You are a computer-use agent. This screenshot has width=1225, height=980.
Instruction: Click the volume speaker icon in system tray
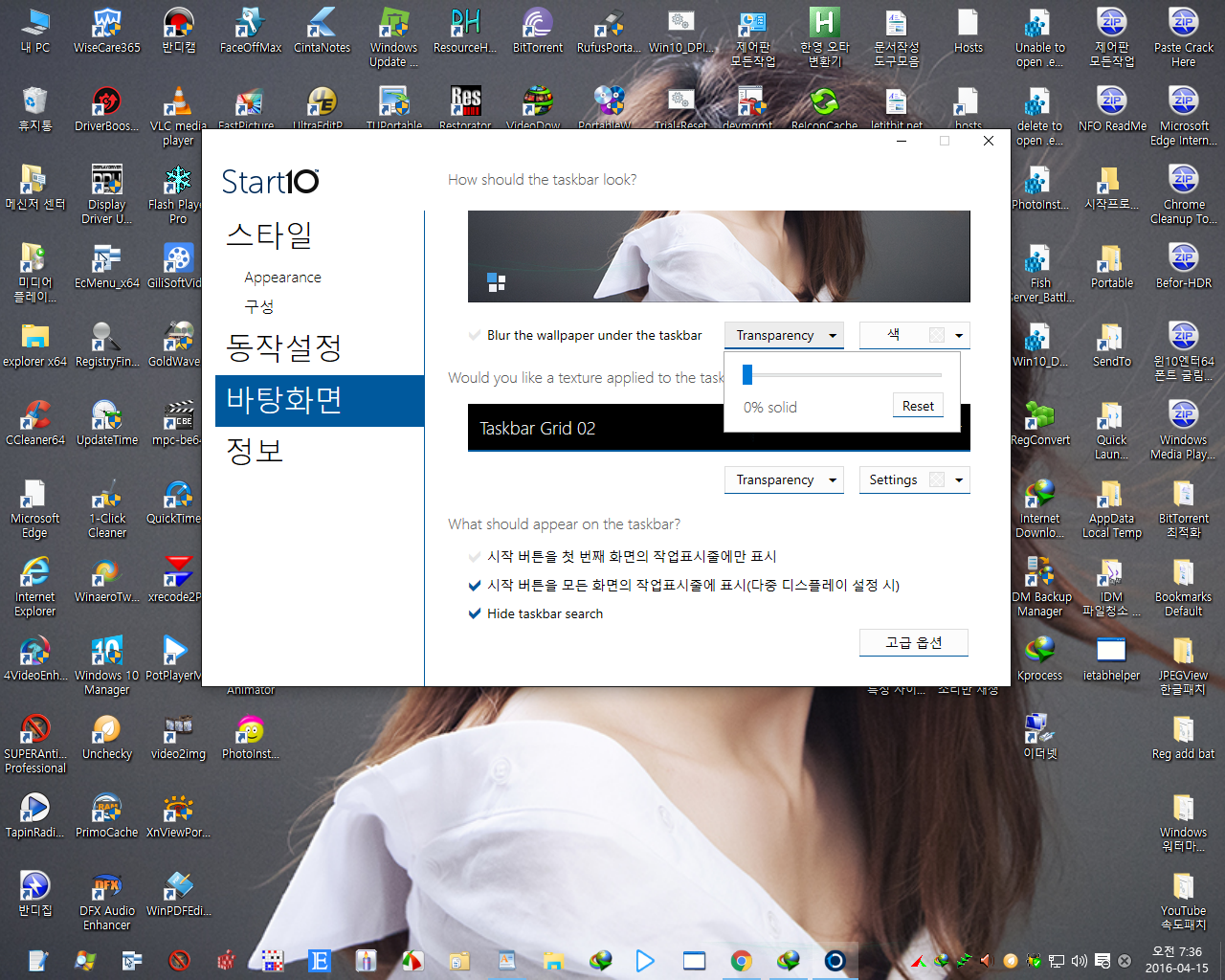click(x=1080, y=961)
